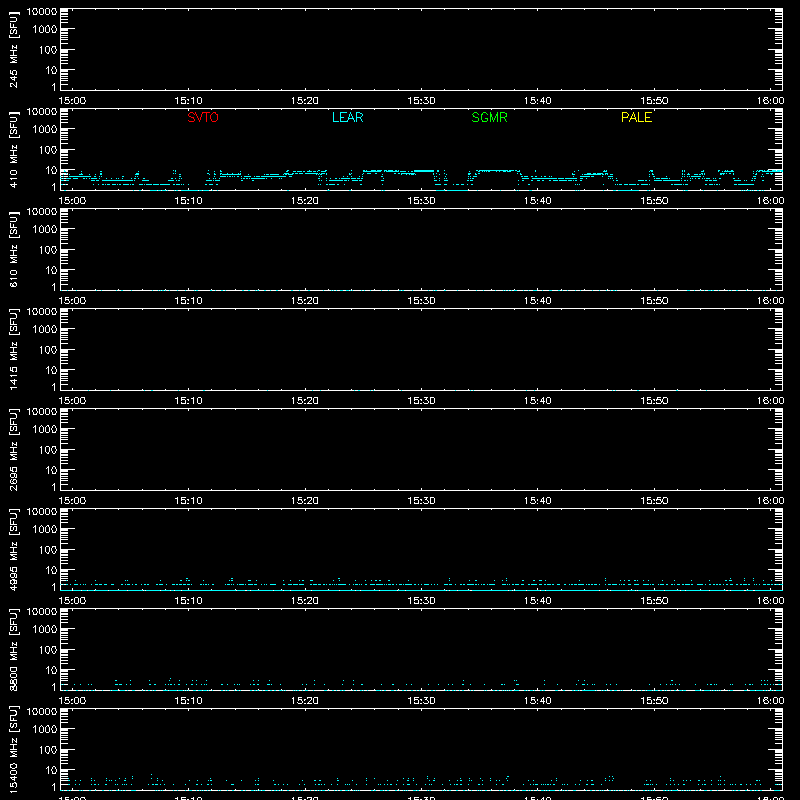Screen dimensions: 800x800
Task: Click the 4995 MHz cyan flux trace
Action: pyautogui.click(x=421, y=584)
